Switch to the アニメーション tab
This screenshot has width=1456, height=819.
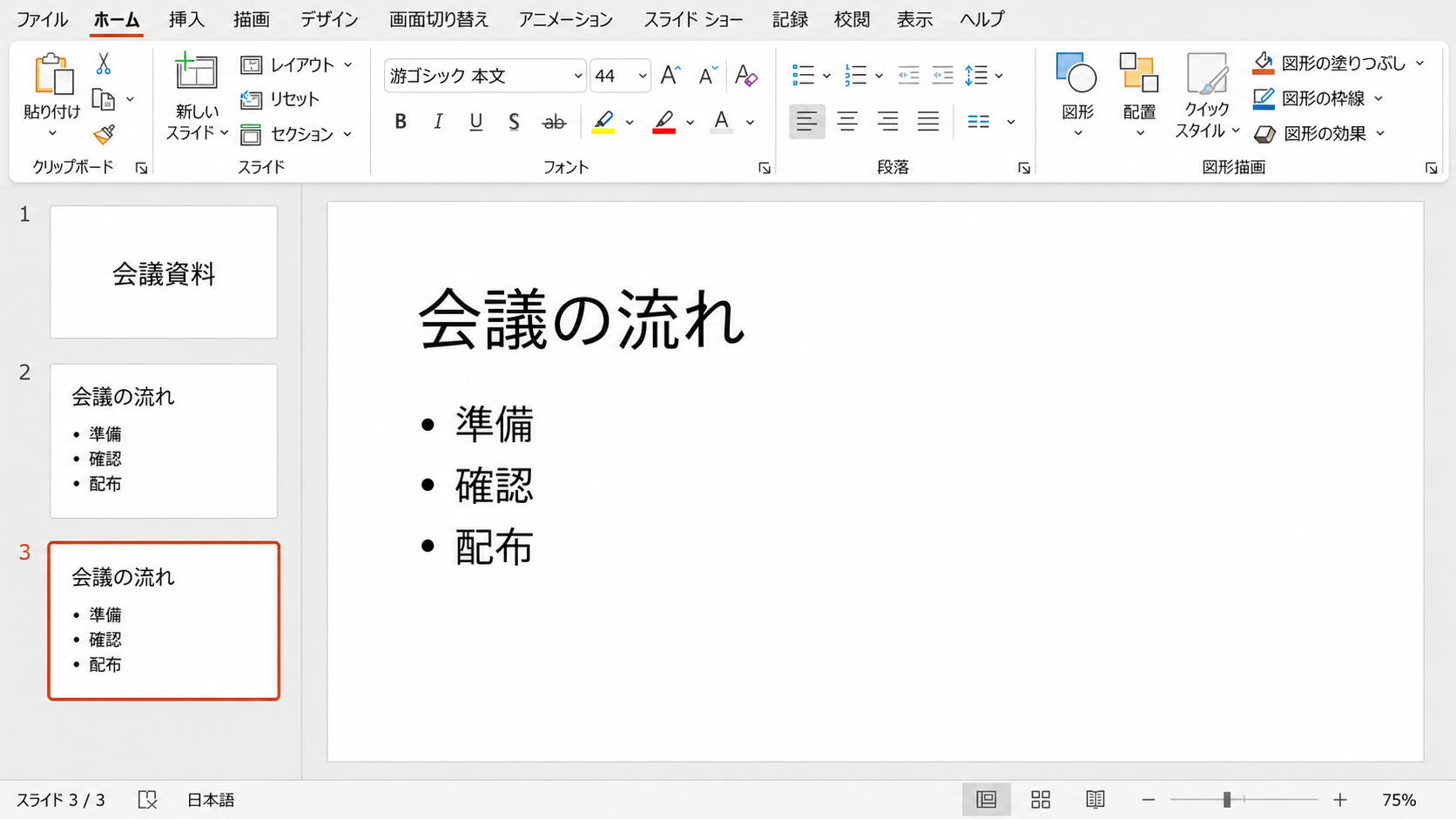point(566,19)
